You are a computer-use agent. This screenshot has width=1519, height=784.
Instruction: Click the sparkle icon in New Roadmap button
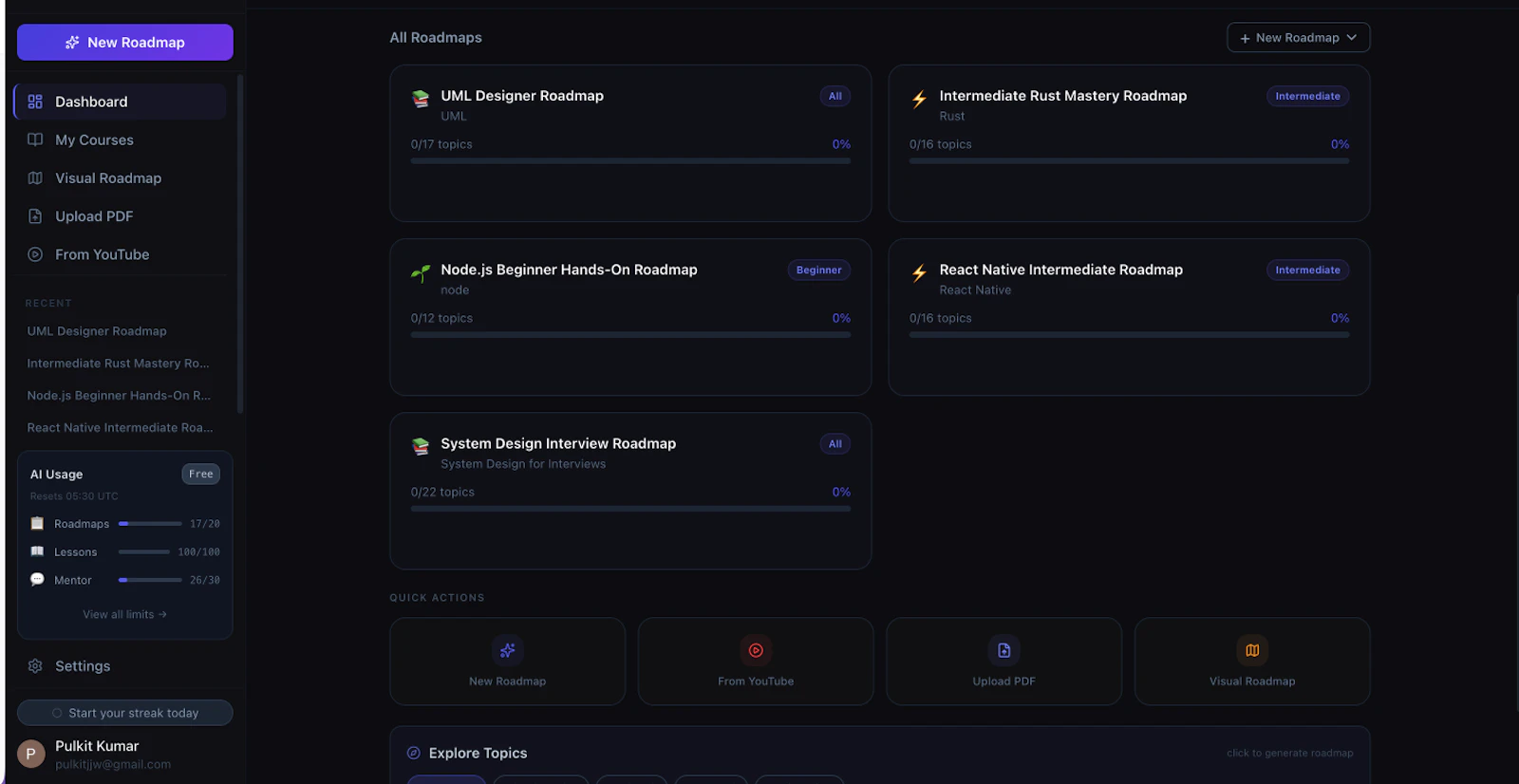(x=72, y=43)
